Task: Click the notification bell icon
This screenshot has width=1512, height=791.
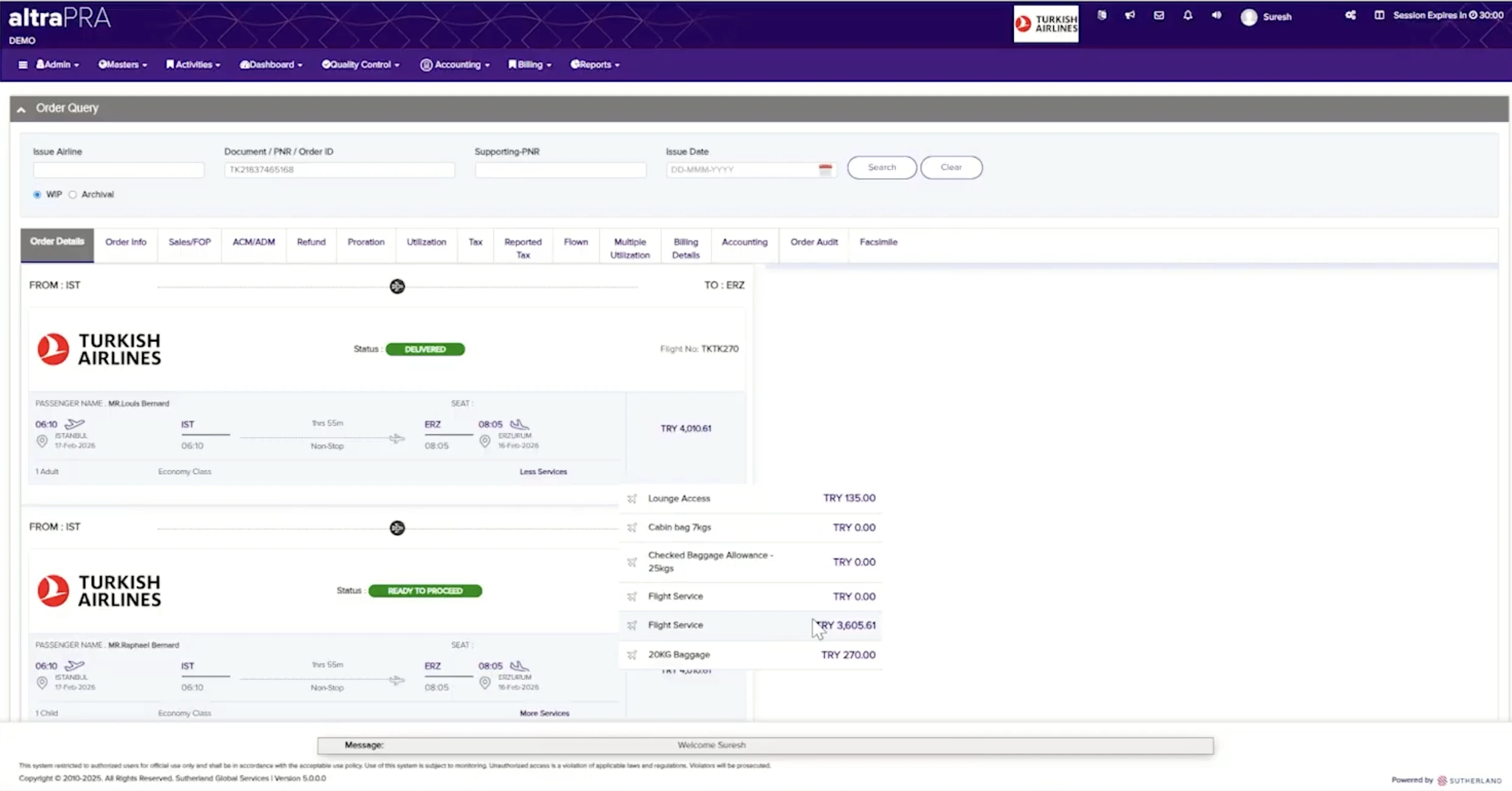Action: pos(1187,16)
